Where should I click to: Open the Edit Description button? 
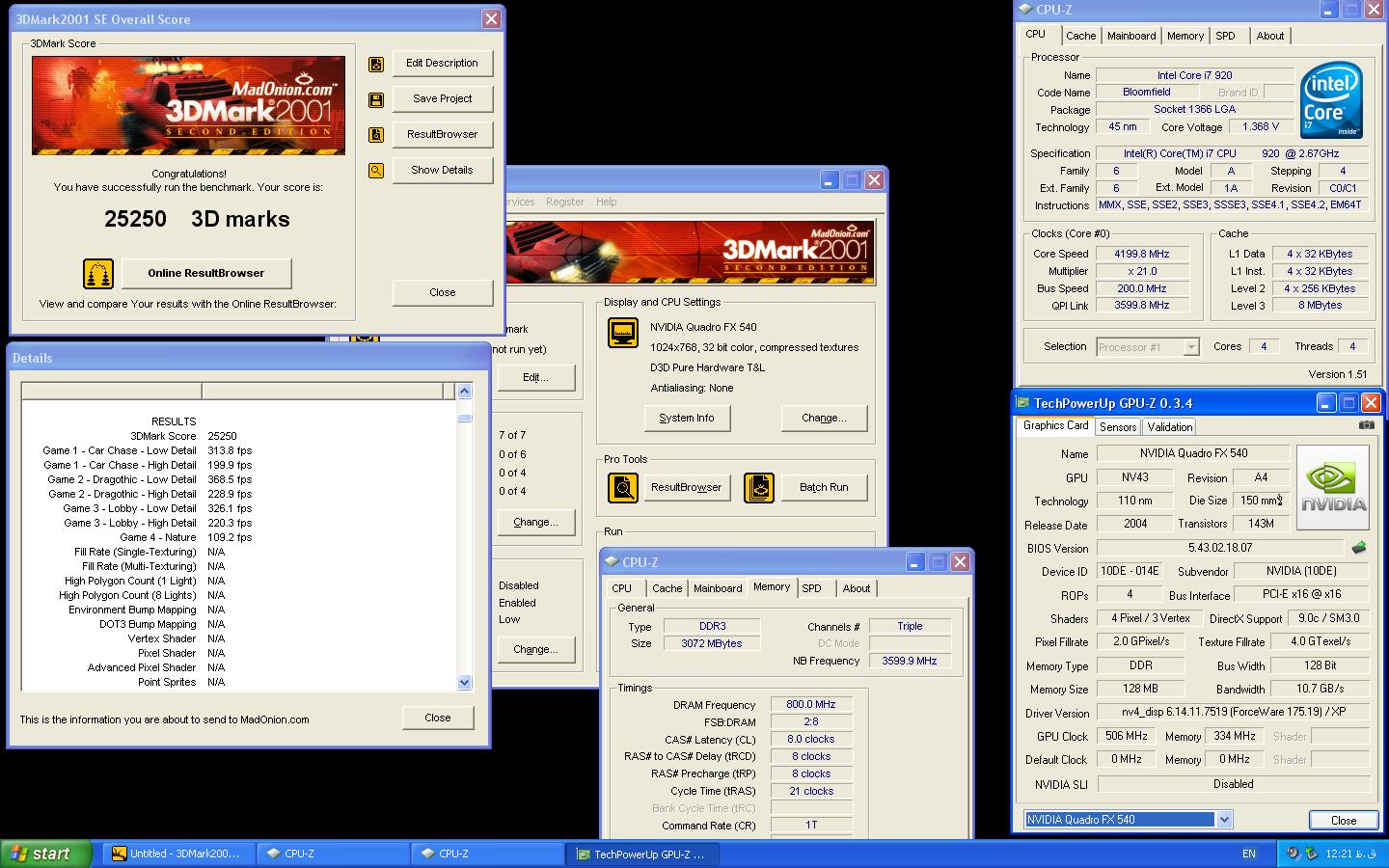point(443,64)
